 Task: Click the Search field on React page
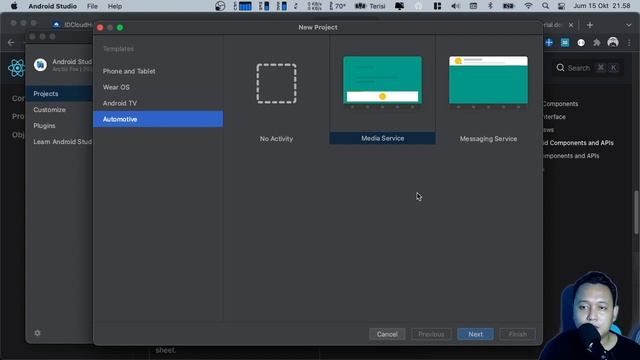click(587, 68)
